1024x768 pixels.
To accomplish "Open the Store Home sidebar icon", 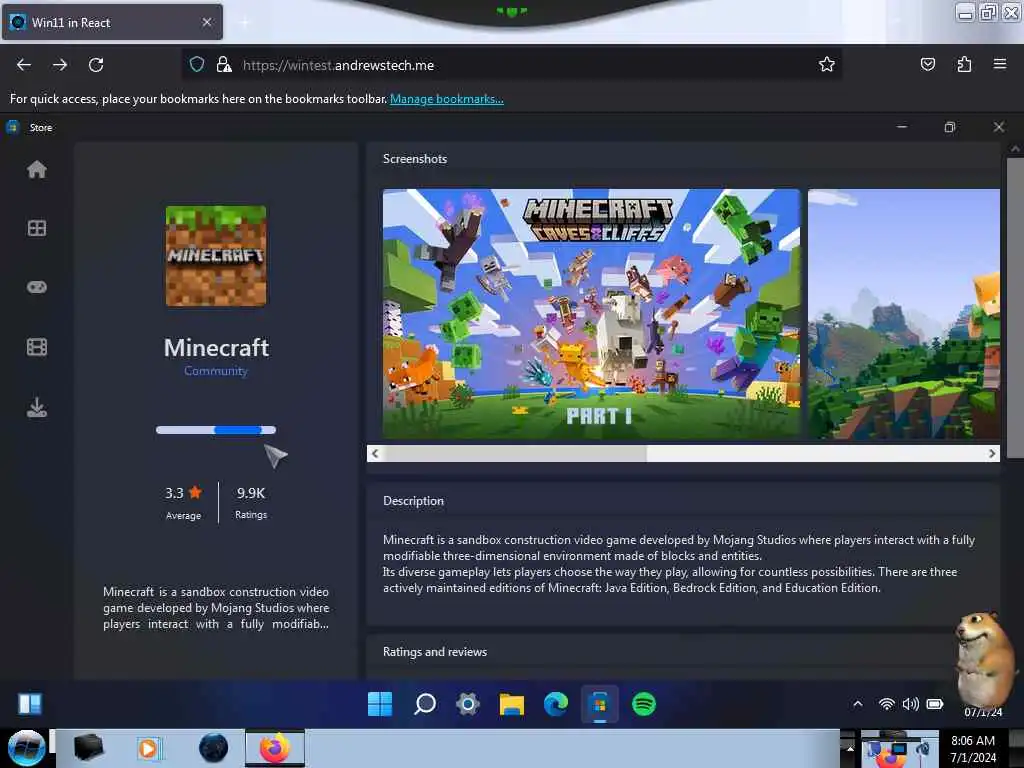I will click(37, 169).
